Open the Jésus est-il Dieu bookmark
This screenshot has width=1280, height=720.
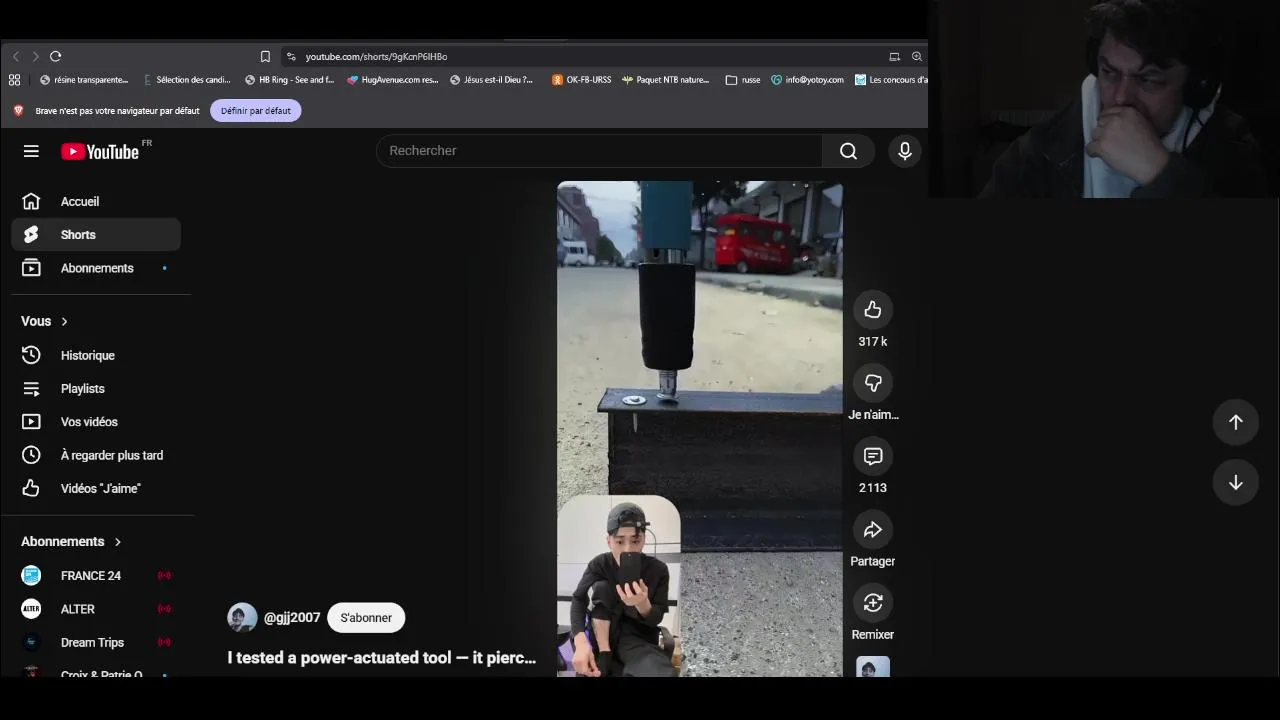click(492, 80)
